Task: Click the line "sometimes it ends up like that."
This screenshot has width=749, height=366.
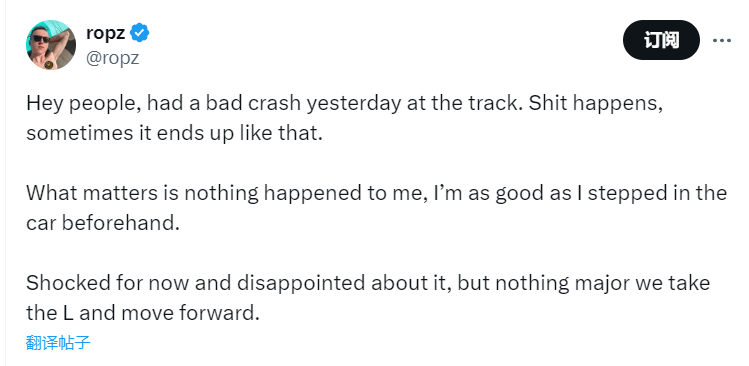Action: pos(174,133)
